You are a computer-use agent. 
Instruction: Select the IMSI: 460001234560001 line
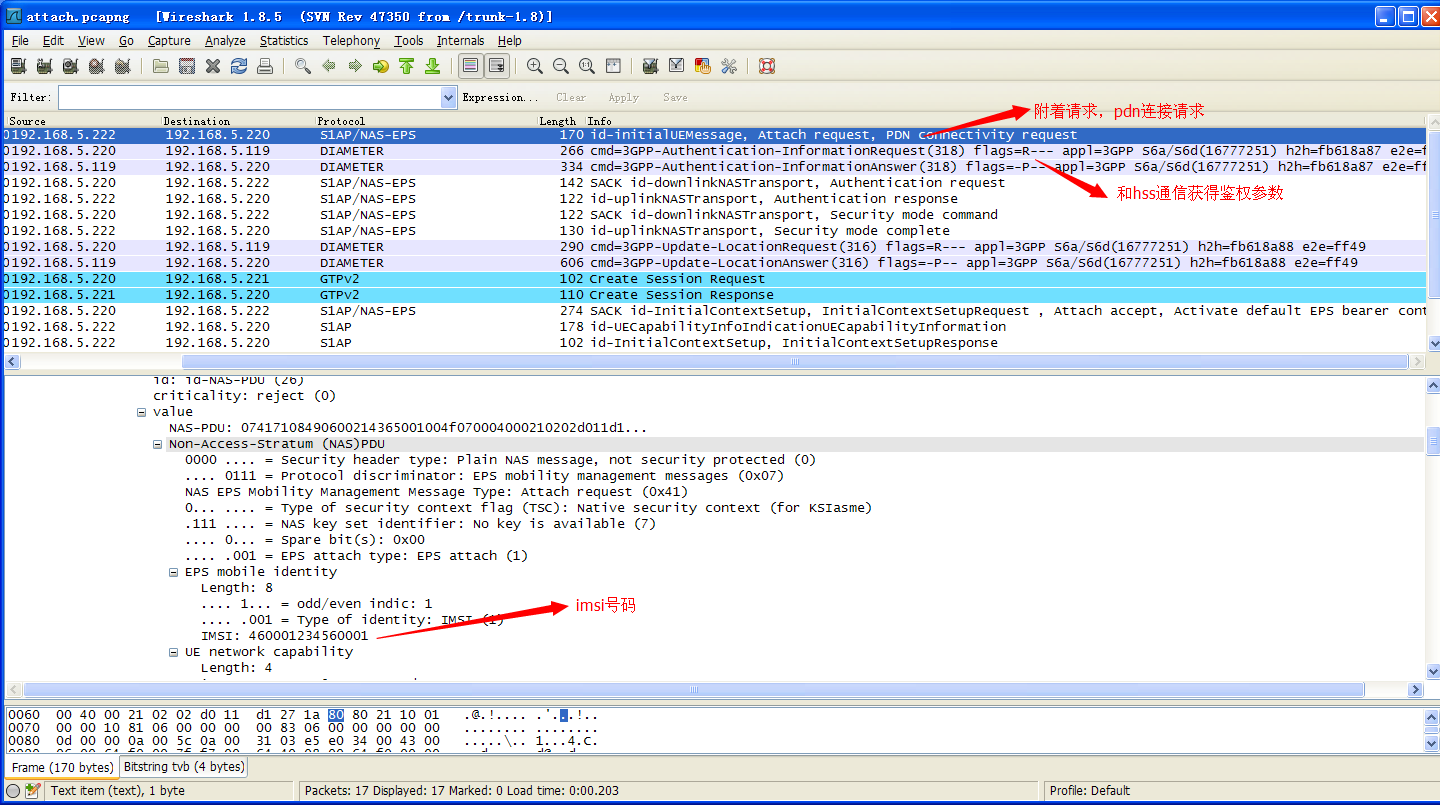click(x=284, y=636)
